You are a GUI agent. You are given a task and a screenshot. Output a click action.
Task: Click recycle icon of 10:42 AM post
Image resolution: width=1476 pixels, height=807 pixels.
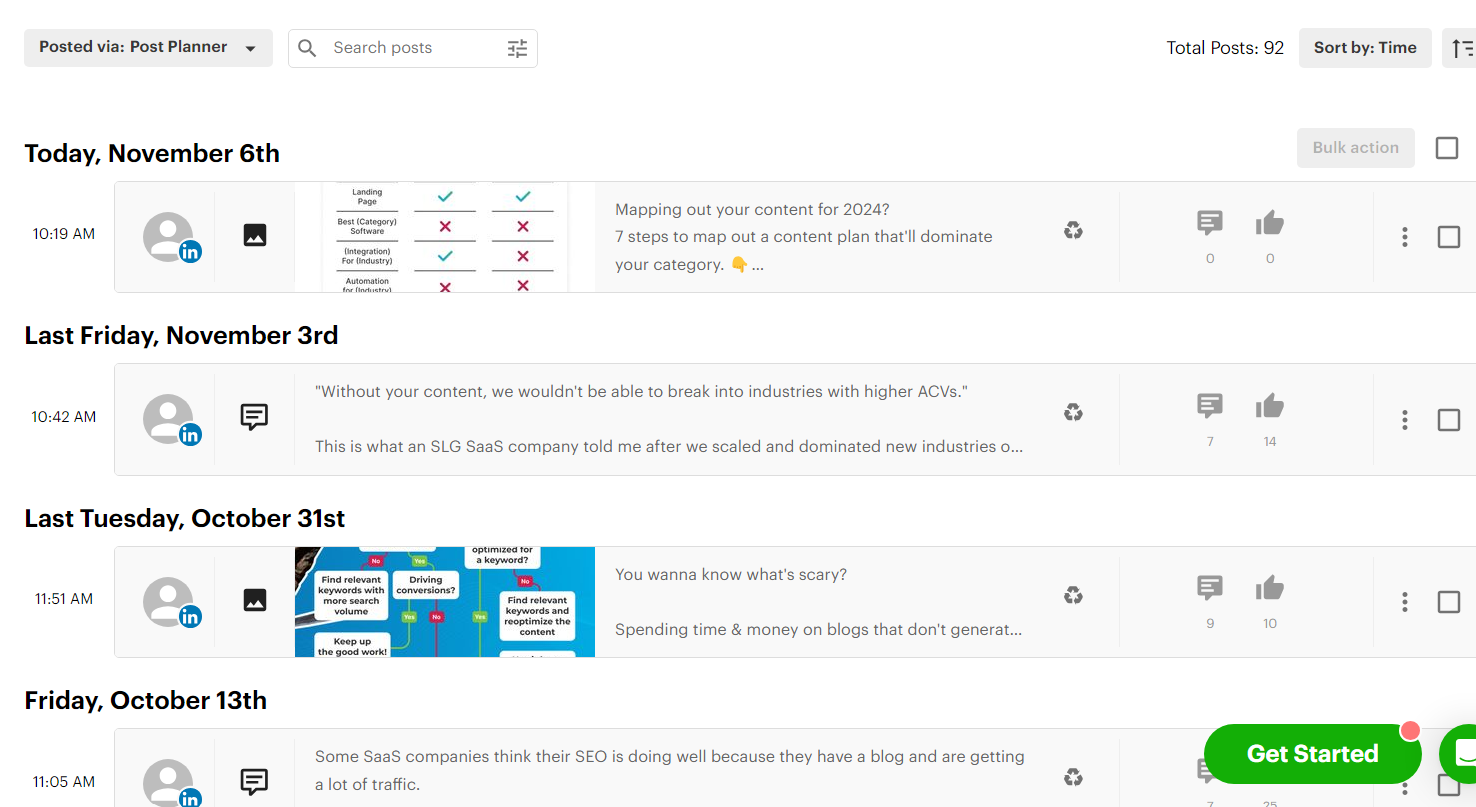(1073, 413)
